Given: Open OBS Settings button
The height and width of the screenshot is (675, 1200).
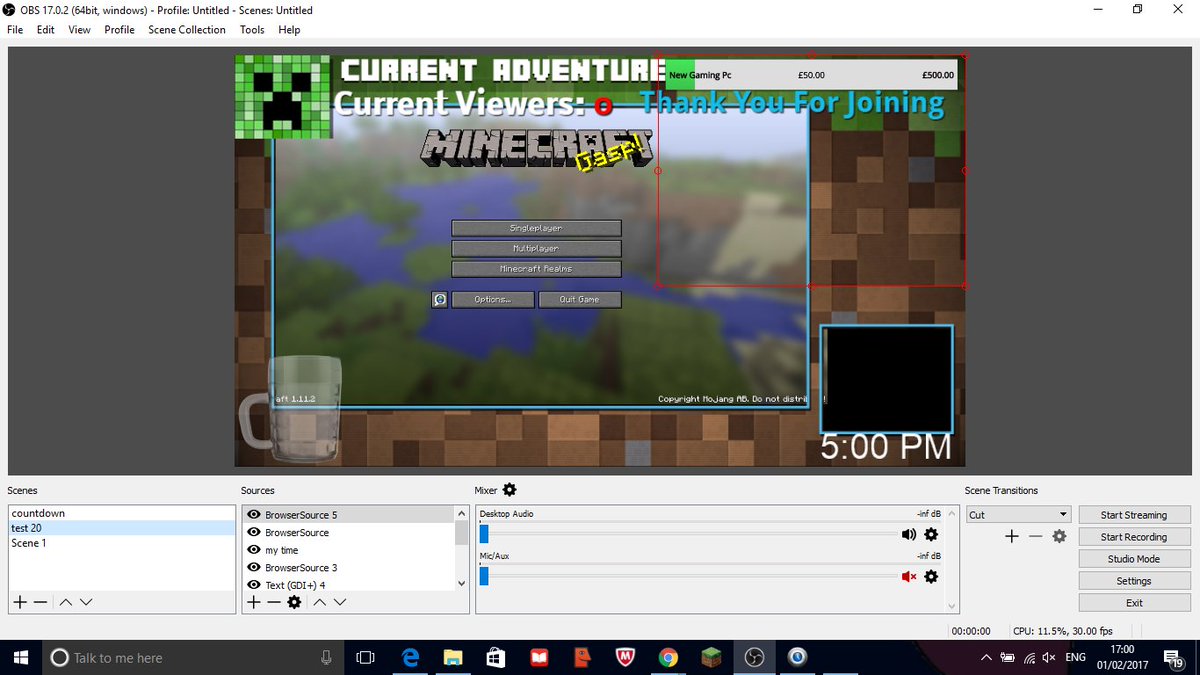Looking at the screenshot, I should coord(1134,581).
